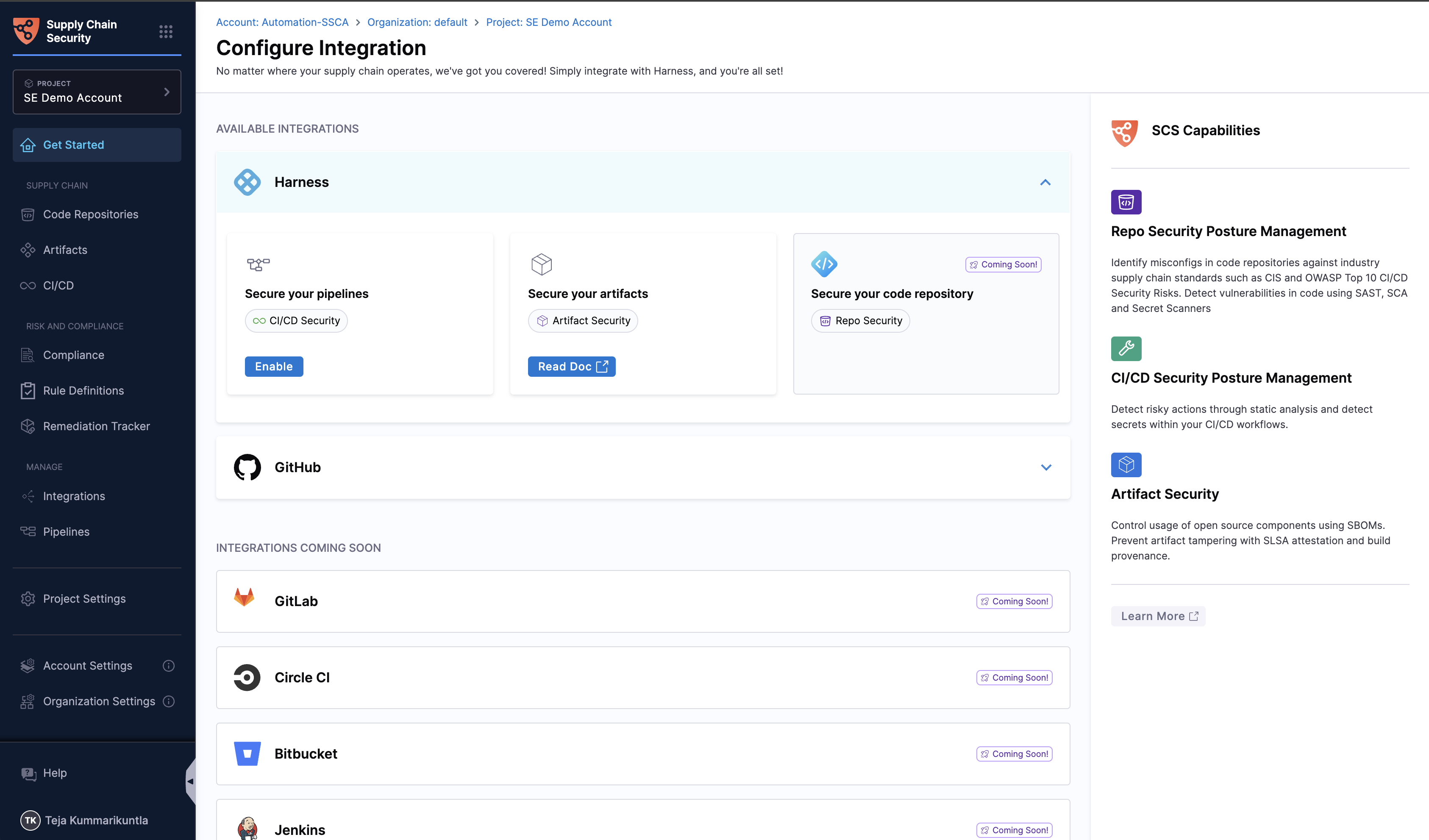Collapse the sidebar with the arrow handle
Viewport: 1429px width, 840px height.
point(191,781)
